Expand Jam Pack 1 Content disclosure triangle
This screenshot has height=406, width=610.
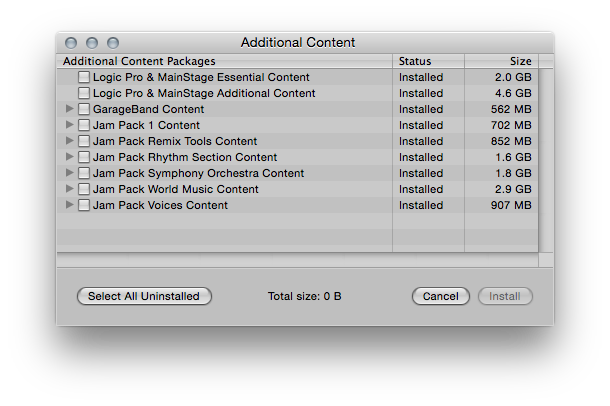click(69, 125)
